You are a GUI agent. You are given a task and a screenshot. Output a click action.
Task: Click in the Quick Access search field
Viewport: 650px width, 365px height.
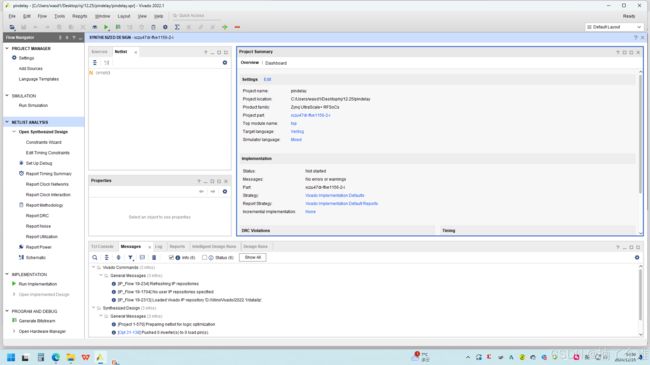195,16
